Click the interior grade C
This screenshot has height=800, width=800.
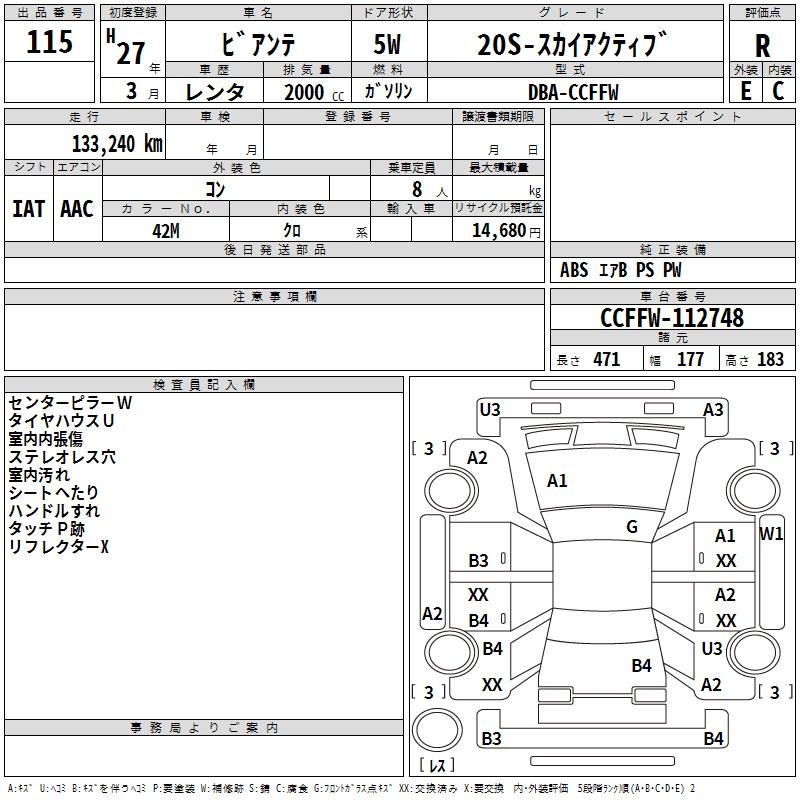[778, 91]
